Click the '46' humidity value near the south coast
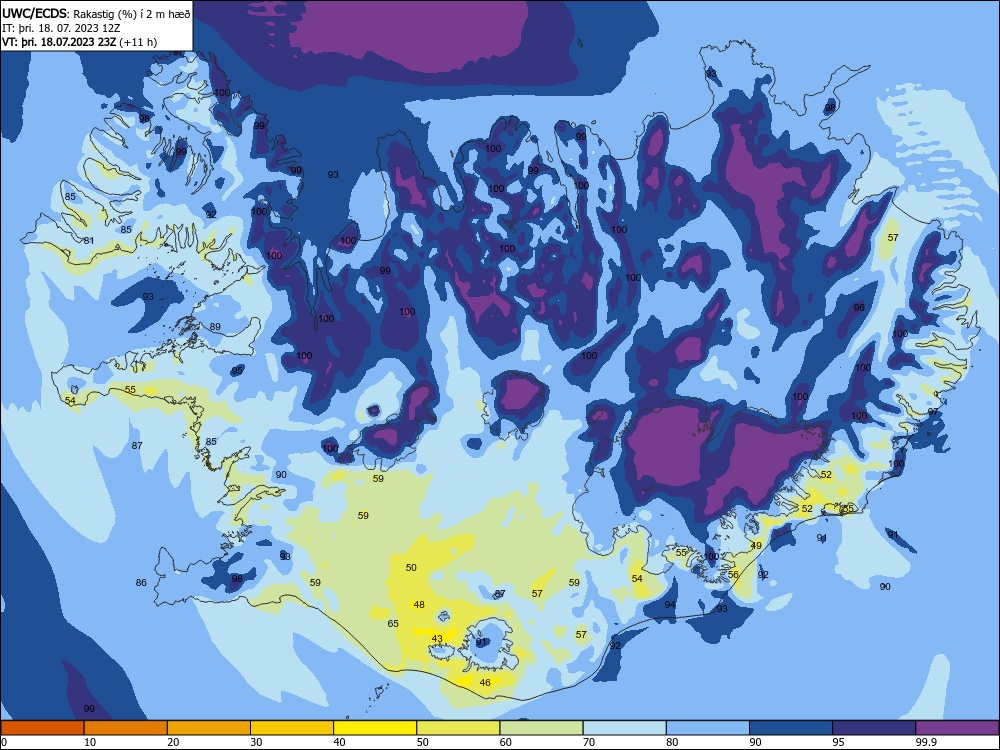 click(485, 682)
